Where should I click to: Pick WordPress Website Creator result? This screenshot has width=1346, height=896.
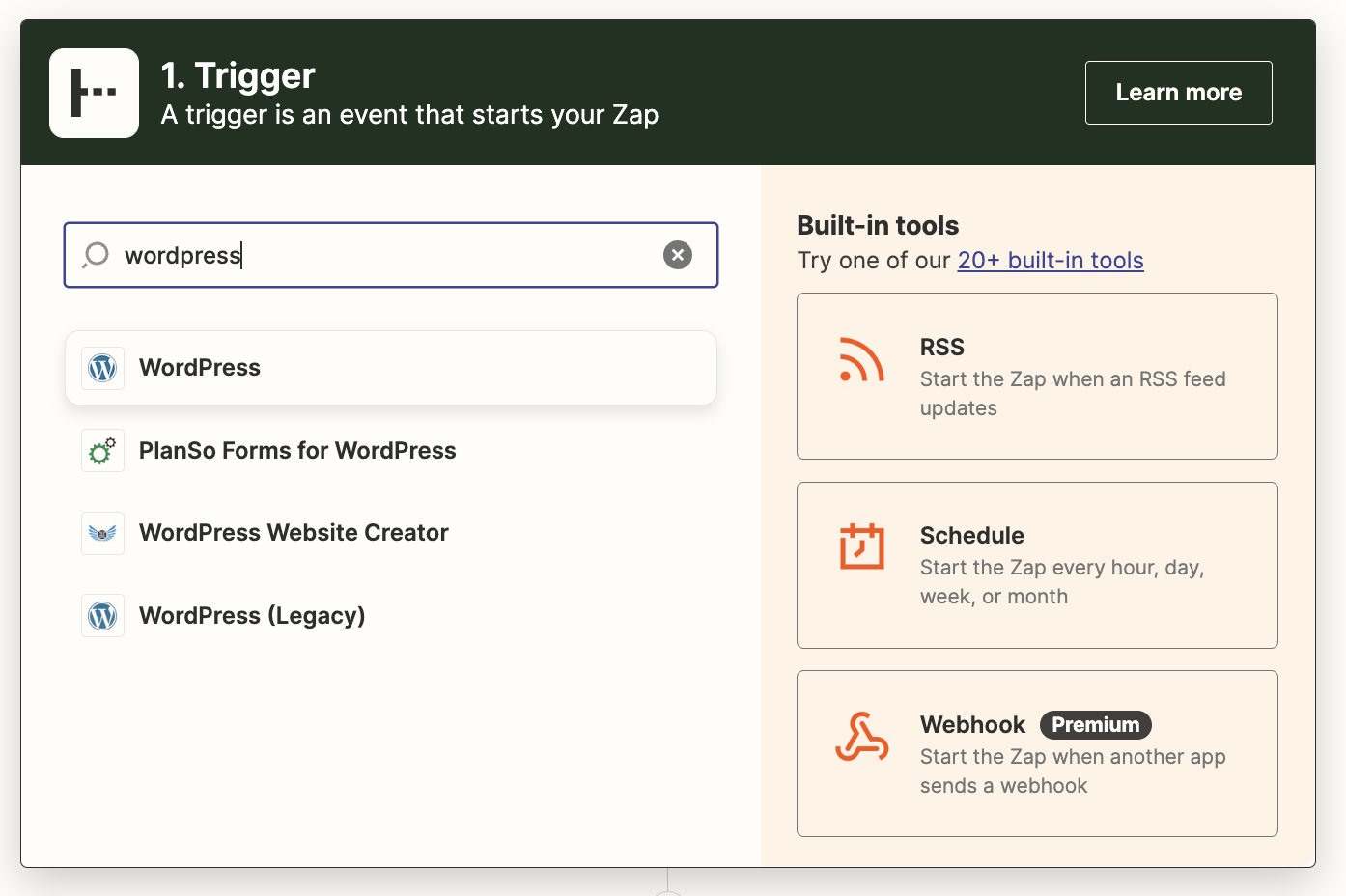click(x=391, y=533)
